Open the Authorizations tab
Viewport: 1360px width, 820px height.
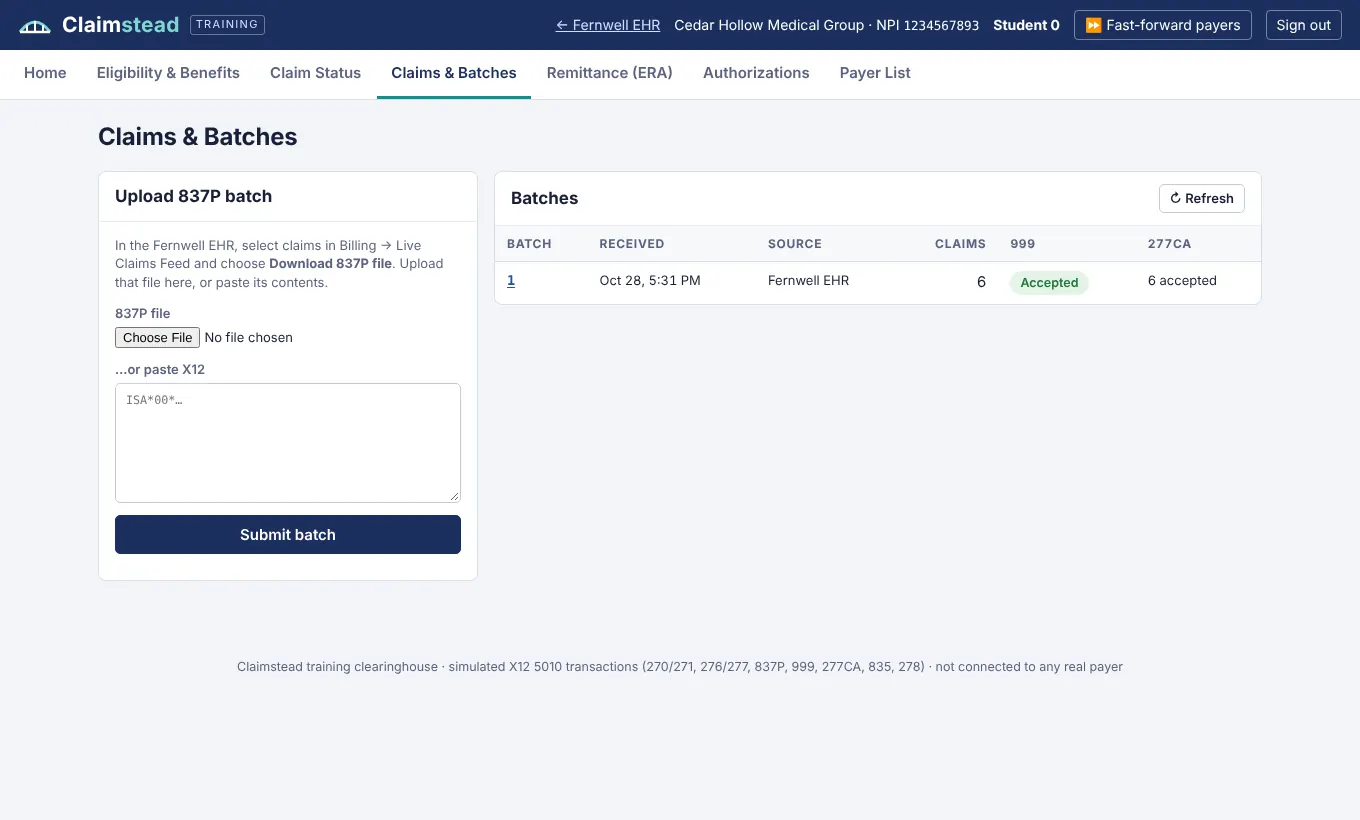point(756,73)
